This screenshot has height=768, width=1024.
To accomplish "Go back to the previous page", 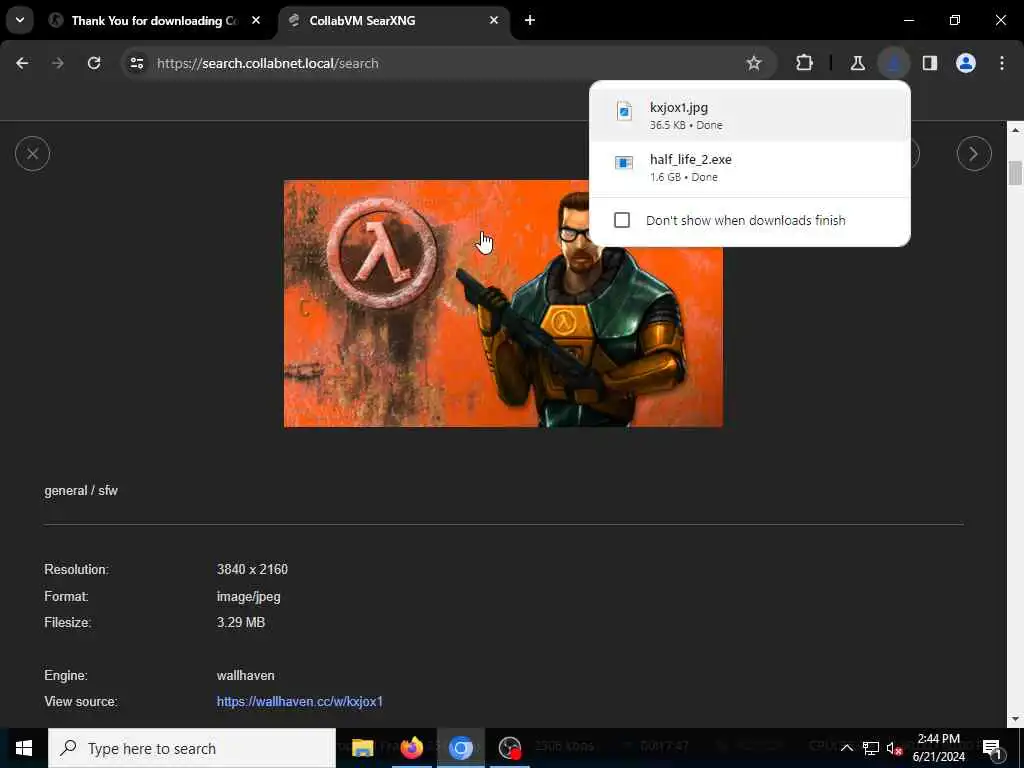I will 22,63.
